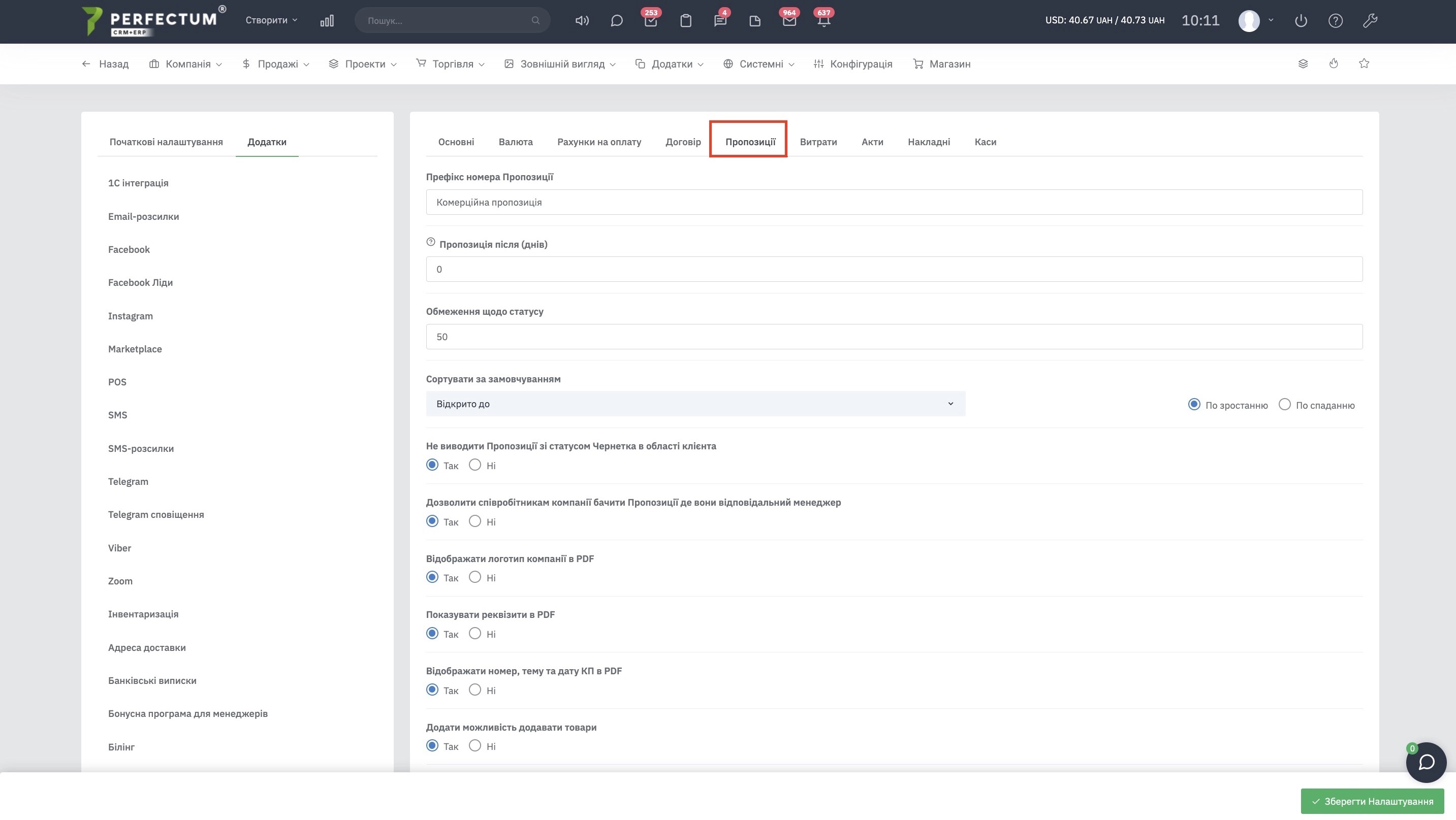Click the megaphone announcements icon
The width and height of the screenshot is (1456, 820).
pyautogui.click(x=582, y=21)
